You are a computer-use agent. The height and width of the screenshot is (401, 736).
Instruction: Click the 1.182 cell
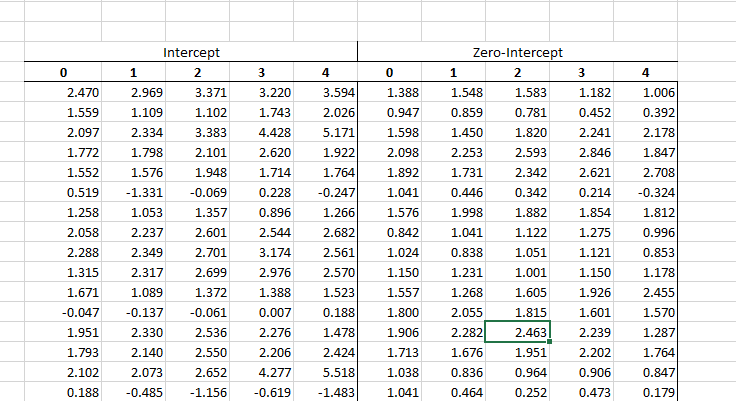[x=582, y=92]
